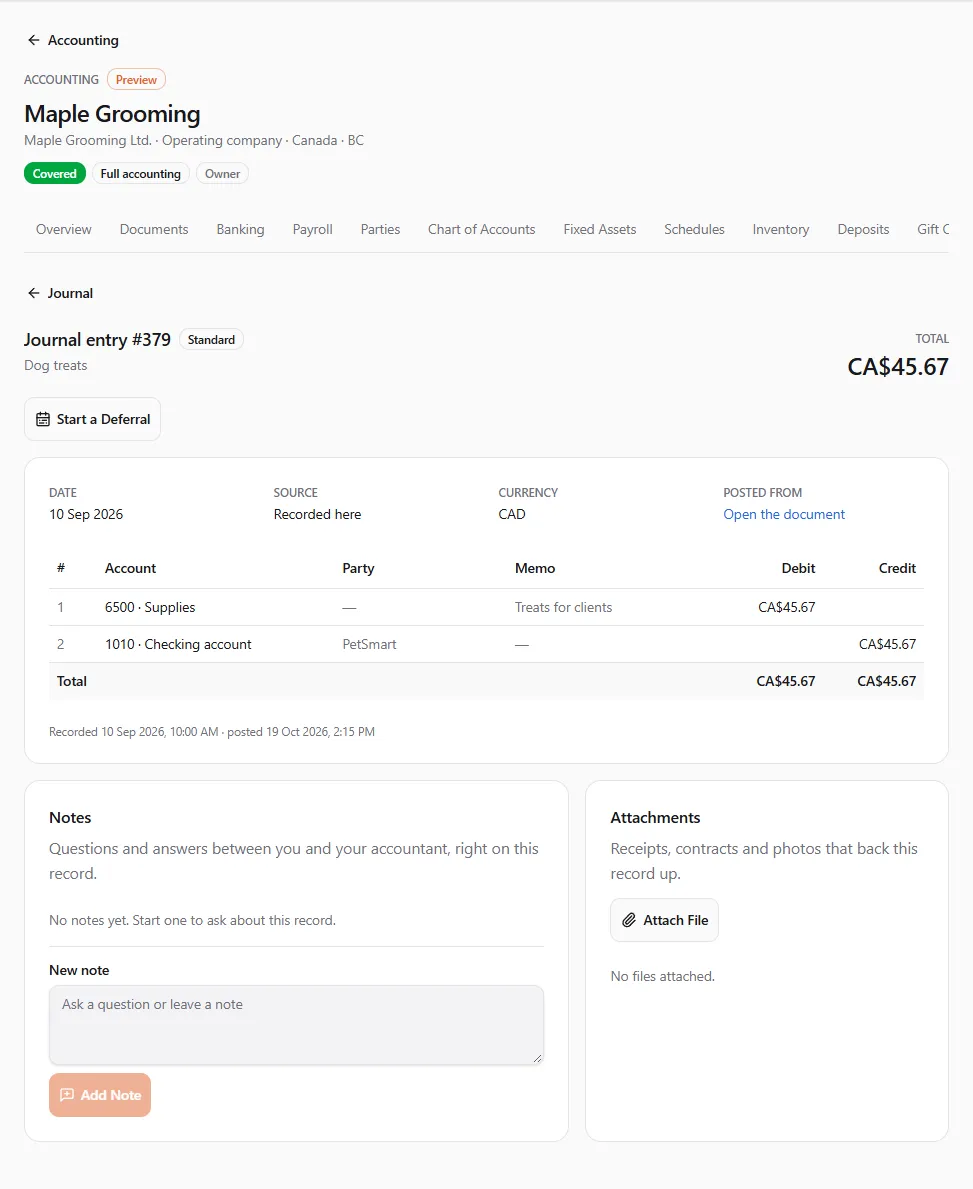Image resolution: width=973 pixels, height=1189 pixels.
Task: Click the Maple Grooming title
Action: pyautogui.click(x=112, y=114)
